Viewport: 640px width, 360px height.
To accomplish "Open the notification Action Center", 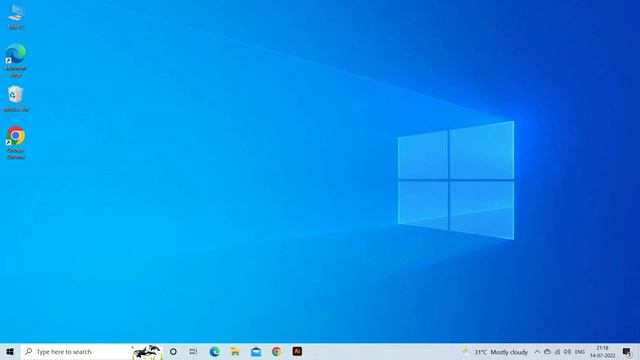I will pos(627,351).
